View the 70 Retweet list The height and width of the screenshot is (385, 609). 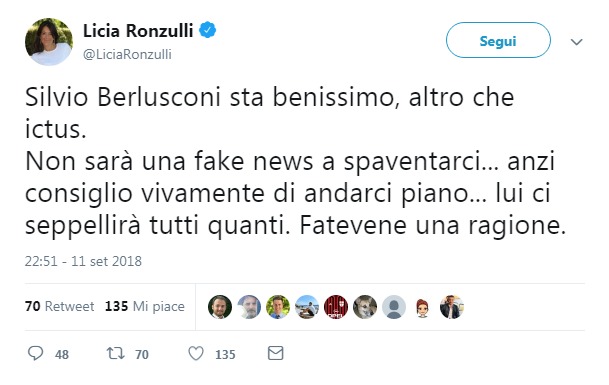point(59,306)
